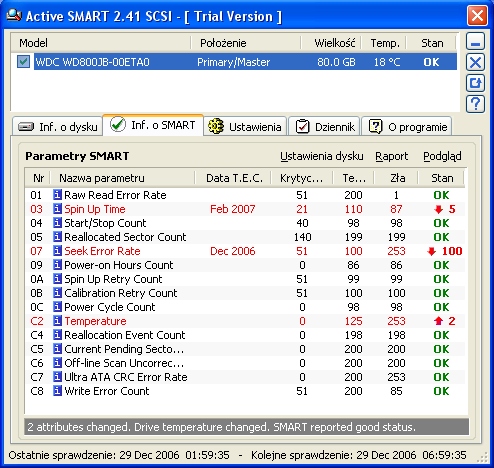
Task: Open the O programie tab
Action: 407,127
